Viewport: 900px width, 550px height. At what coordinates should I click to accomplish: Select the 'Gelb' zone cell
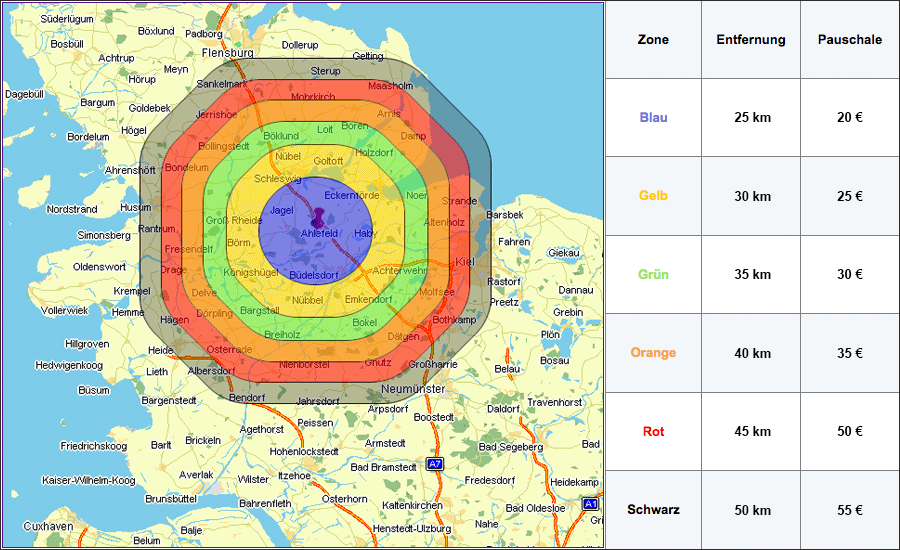point(653,196)
